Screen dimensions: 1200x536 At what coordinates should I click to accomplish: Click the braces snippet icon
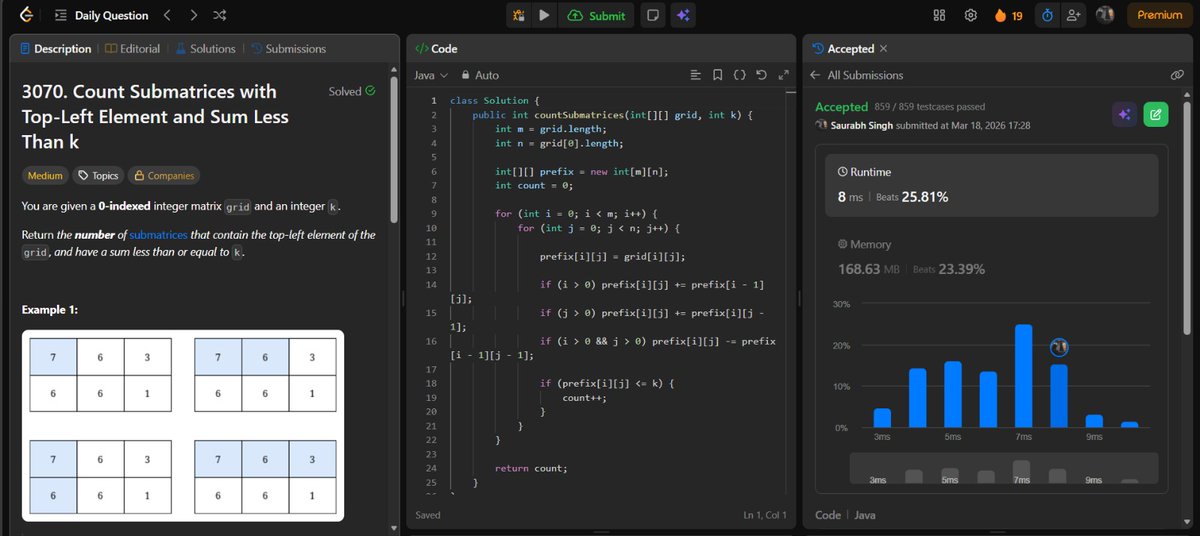(x=740, y=75)
